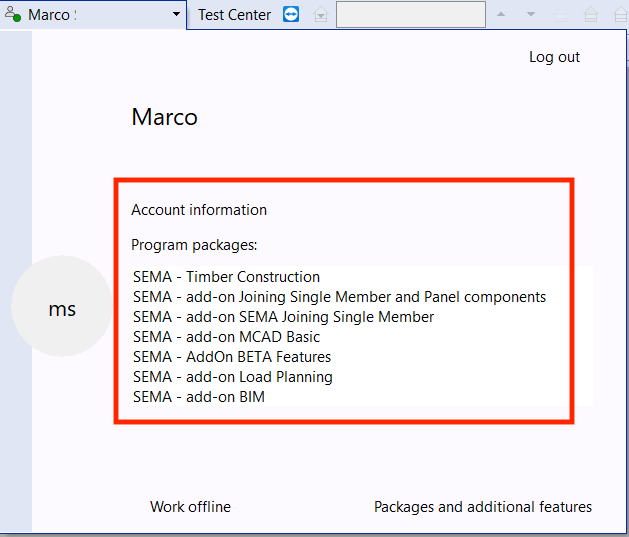This screenshot has width=629, height=537.
Task: Select SEMA - add-on MCAD Basic
Action: pos(227,337)
